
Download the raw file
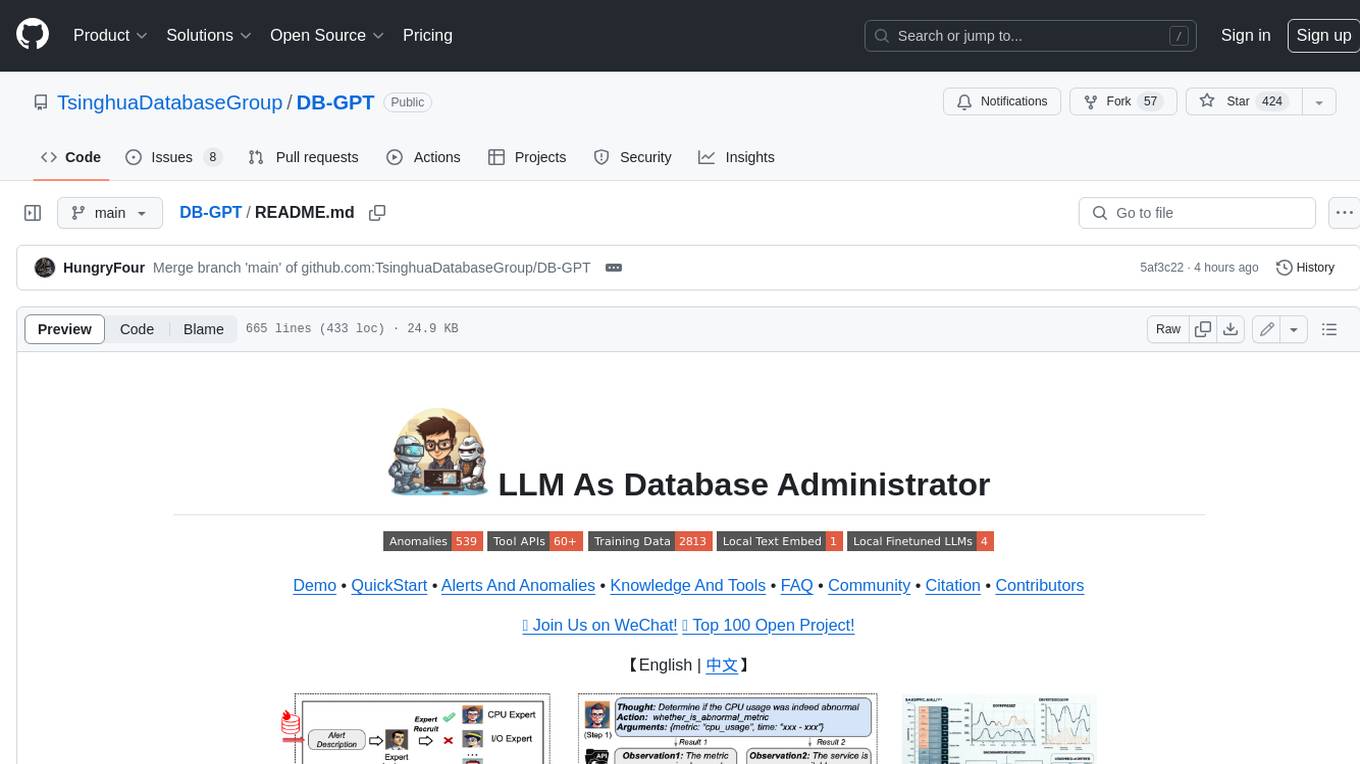[x=1231, y=329]
